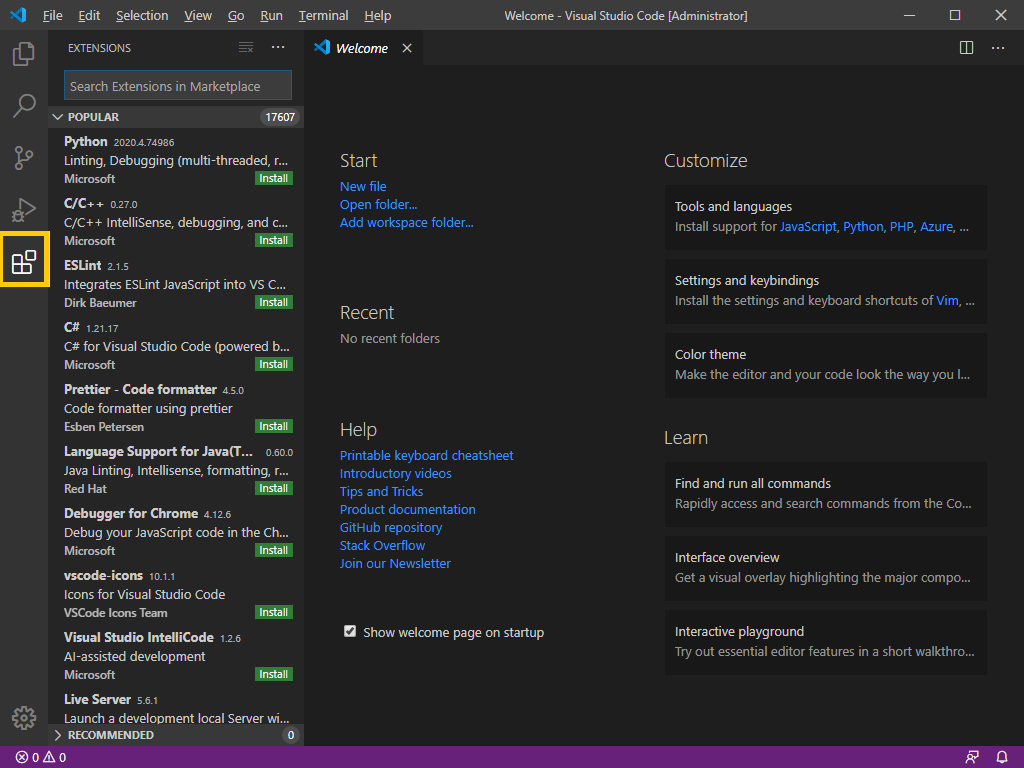Close the Welcome tab
This screenshot has height=768, width=1024.
[407, 48]
